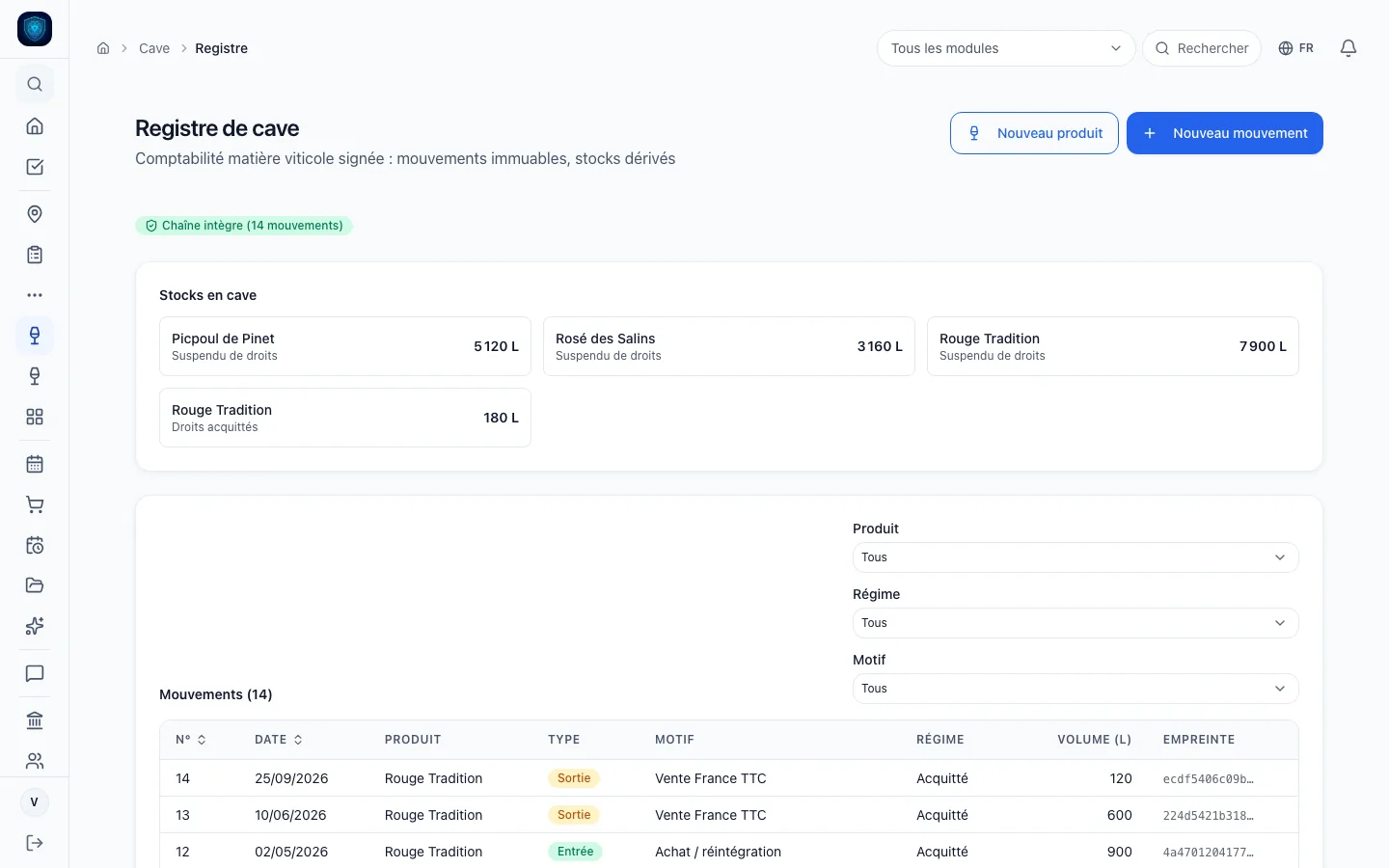Click the sparkles AI sidebar icon

(35, 626)
